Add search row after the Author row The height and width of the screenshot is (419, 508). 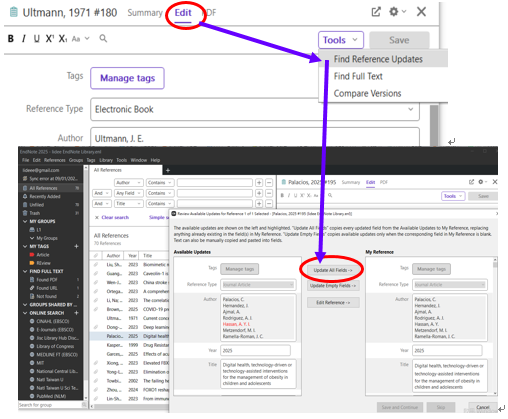[259, 183]
